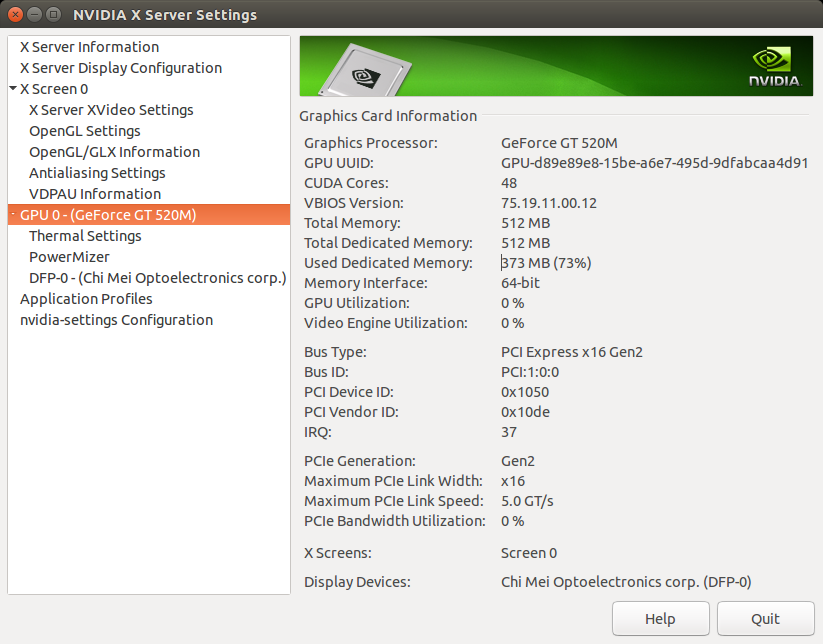Minimize the NVIDIA settings window

(35, 14)
